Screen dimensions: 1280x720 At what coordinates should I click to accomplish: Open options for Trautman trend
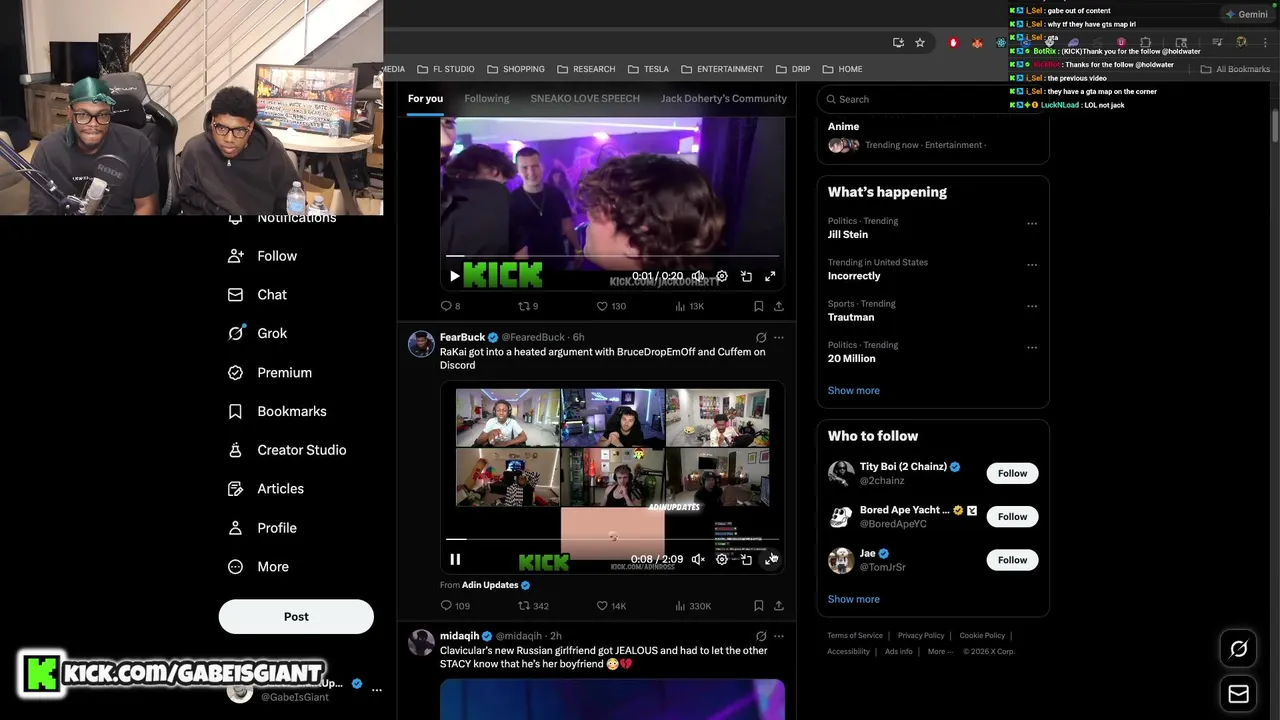pyautogui.click(x=1032, y=306)
